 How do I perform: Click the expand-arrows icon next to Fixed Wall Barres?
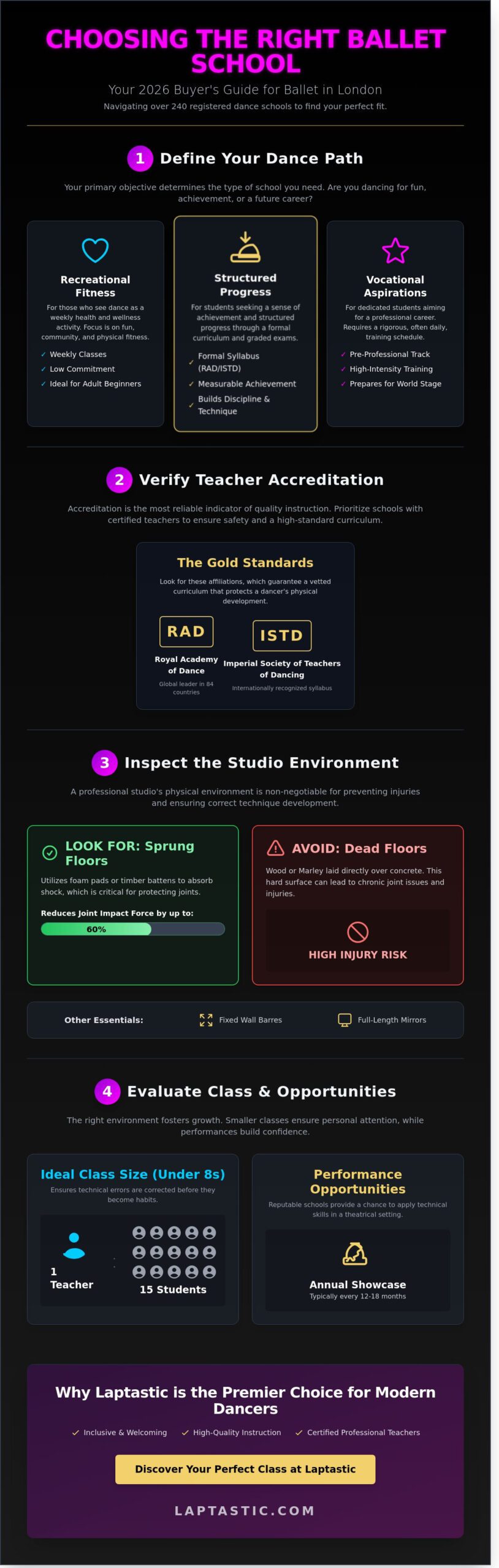pyautogui.click(x=206, y=1019)
